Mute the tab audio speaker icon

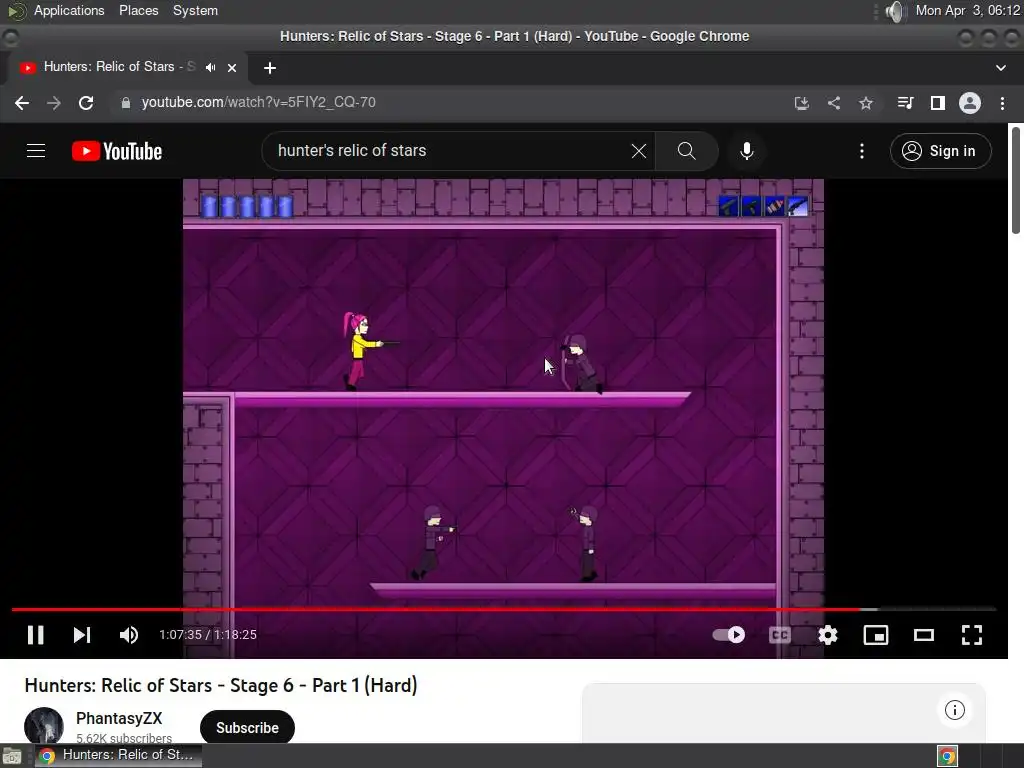pyautogui.click(x=210, y=67)
